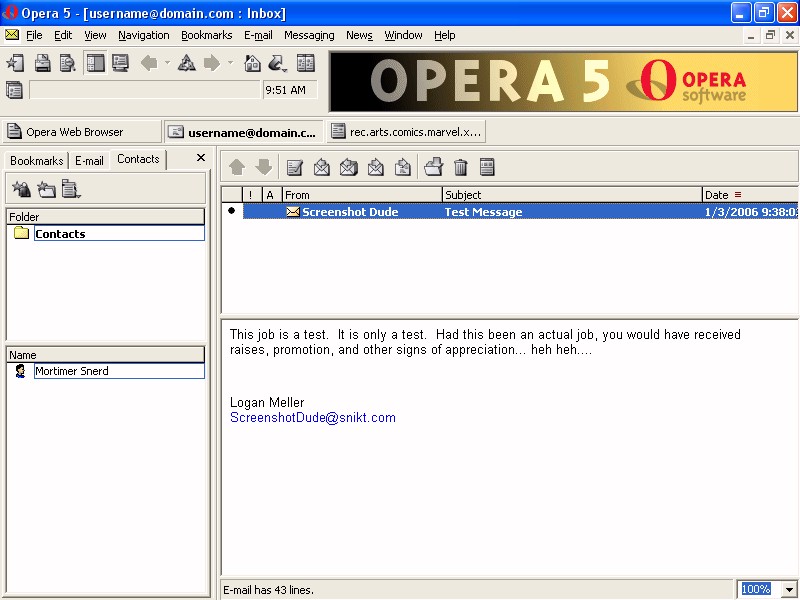The width and height of the screenshot is (800, 600).
Task: Click the Reload triangle icon
Action: click(x=187, y=63)
